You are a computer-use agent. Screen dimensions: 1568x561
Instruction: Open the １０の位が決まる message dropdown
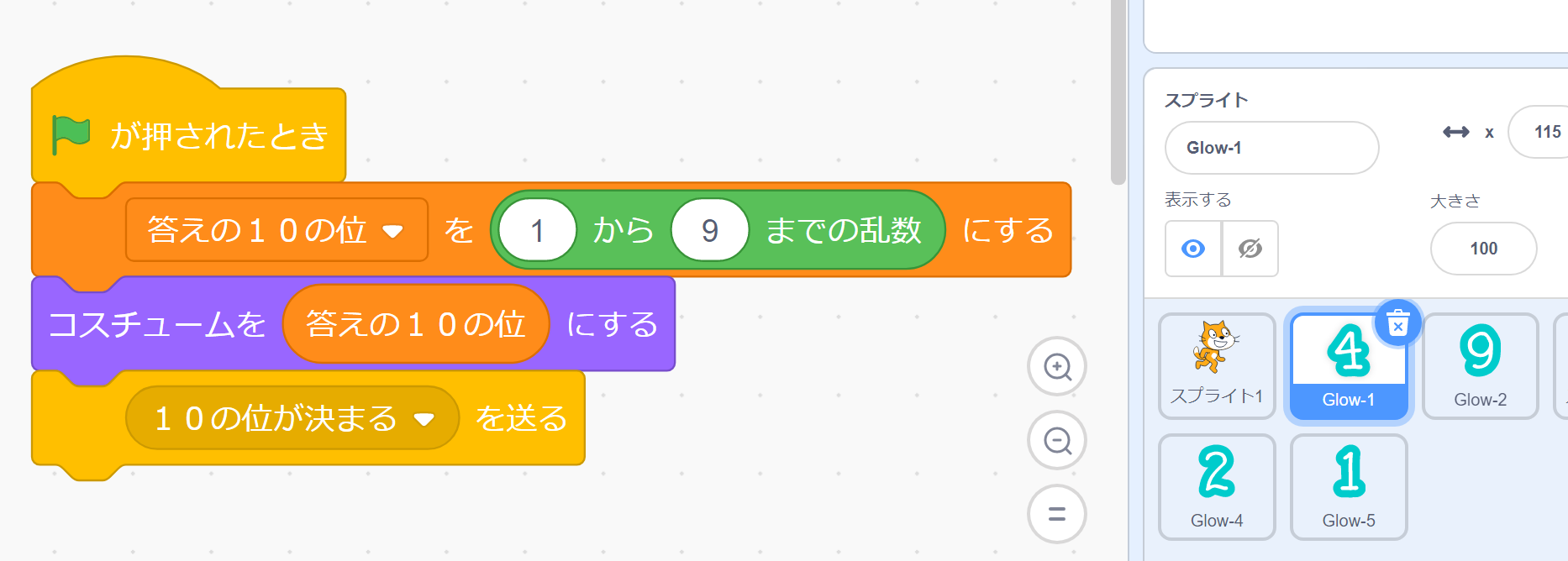424,419
